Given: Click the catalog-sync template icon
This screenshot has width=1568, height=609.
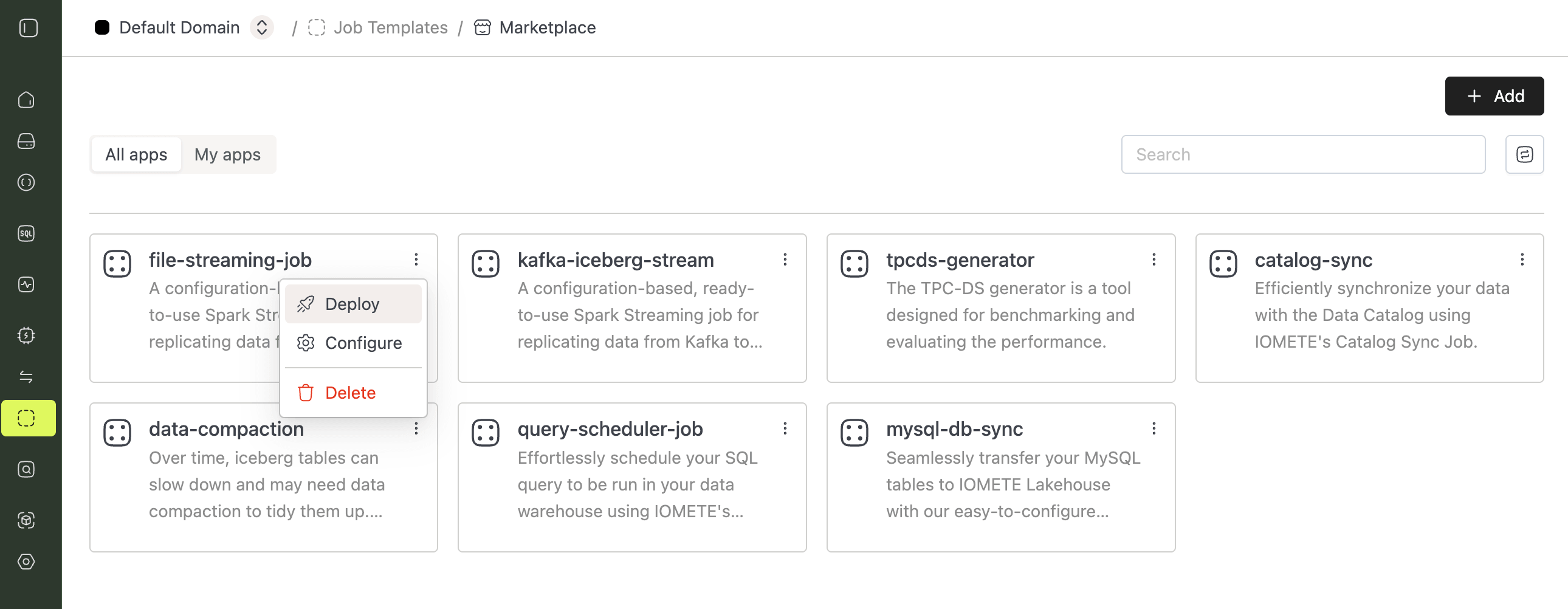Looking at the screenshot, I should coord(1223,264).
